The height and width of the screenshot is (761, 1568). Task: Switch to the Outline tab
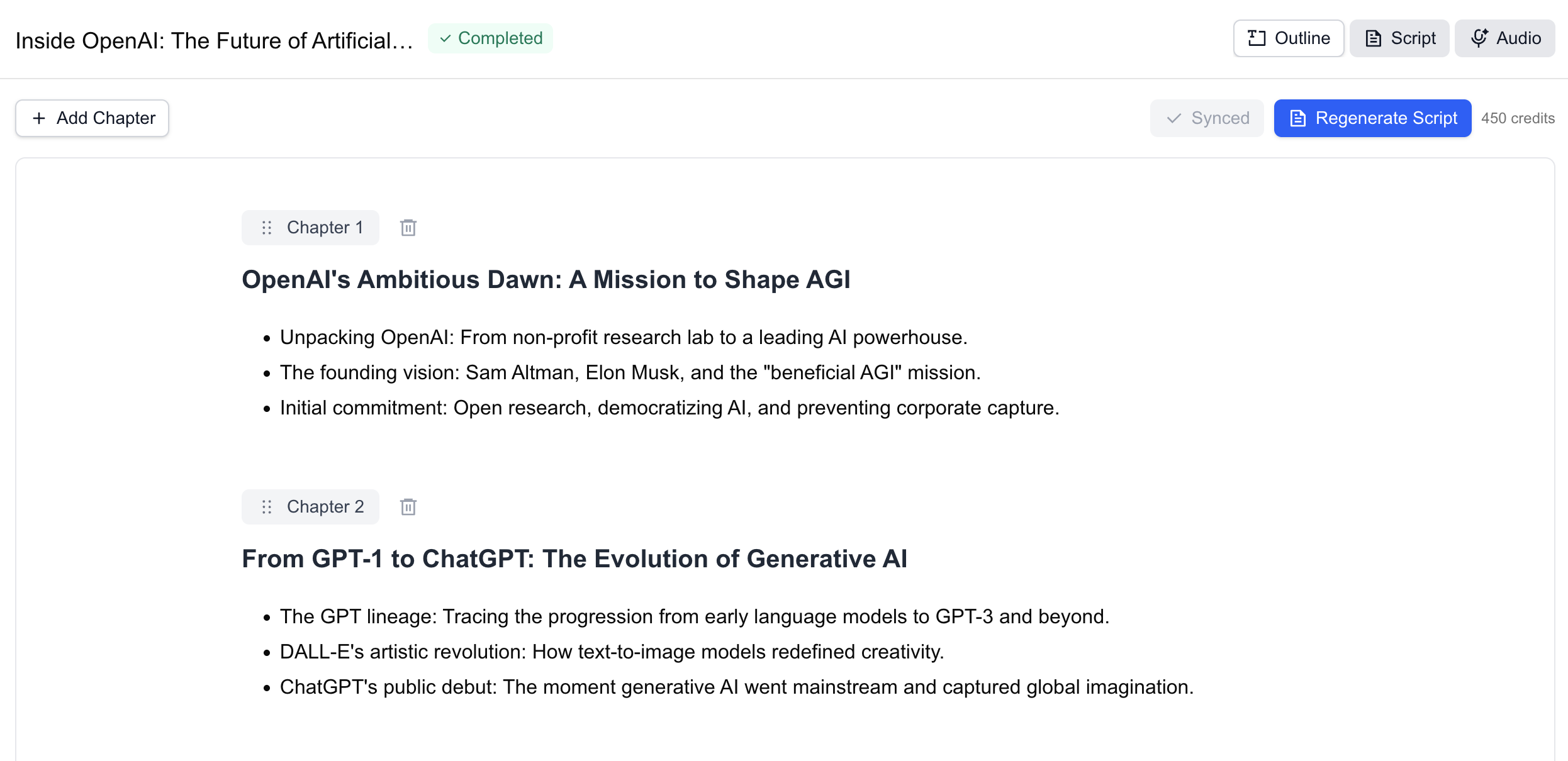(x=1289, y=38)
